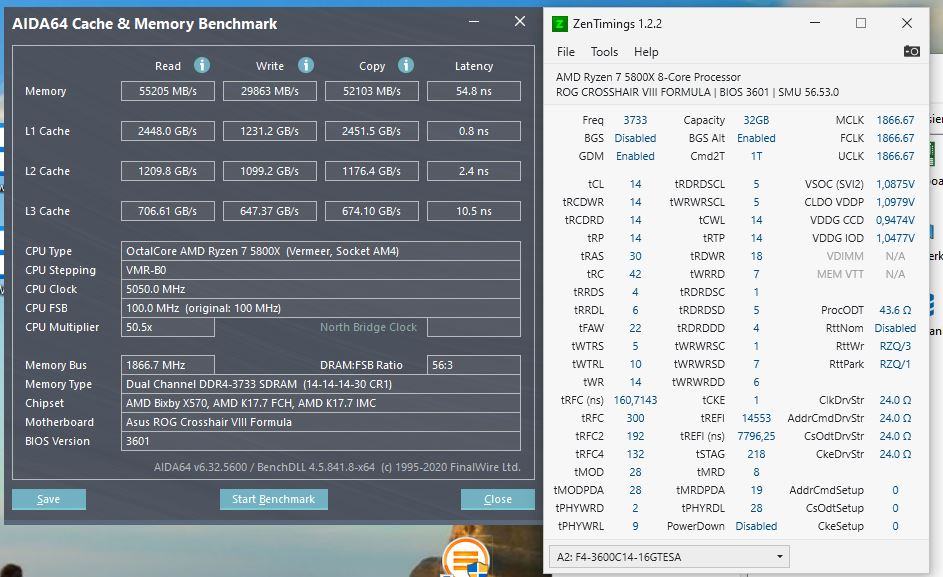Click the Memory Latency value 54.8 ns
The width and height of the screenshot is (943, 577).
point(474,91)
